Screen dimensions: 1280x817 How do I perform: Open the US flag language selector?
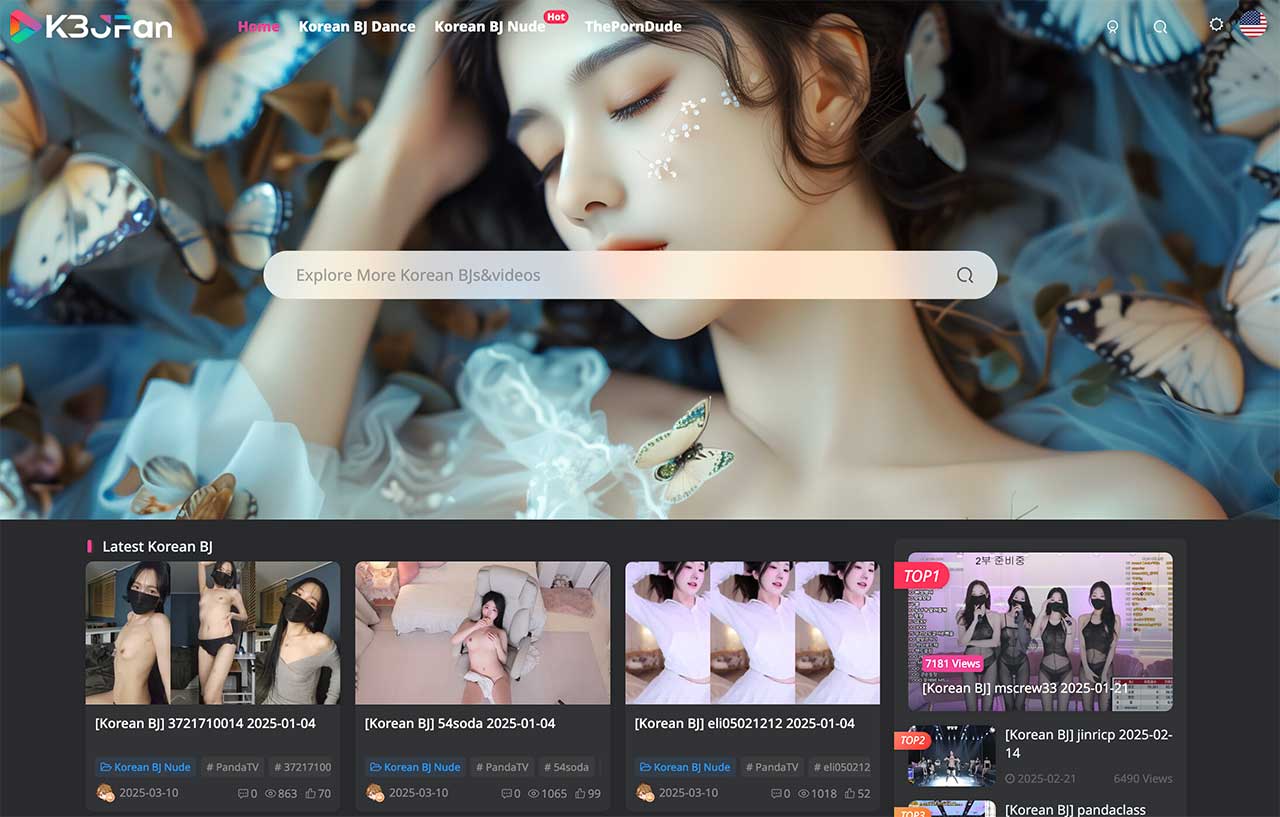[1253, 25]
